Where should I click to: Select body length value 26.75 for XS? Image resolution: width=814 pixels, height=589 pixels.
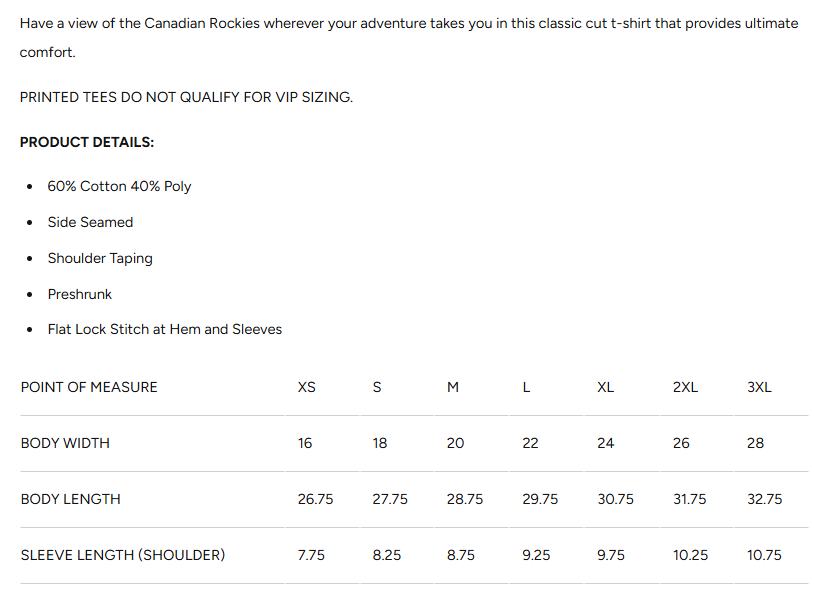315,499
